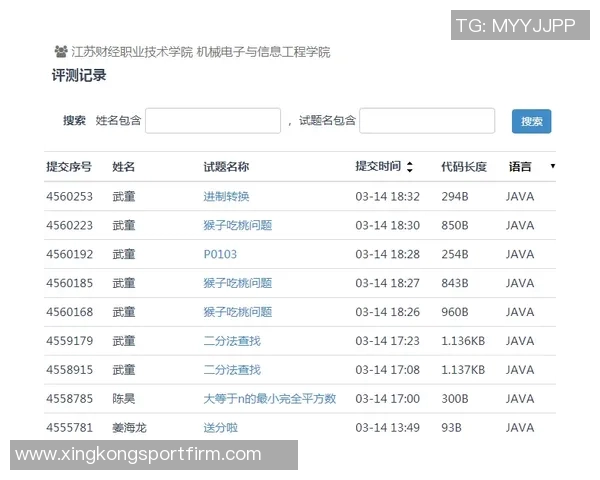Select submission number 4560253

point(70,196)
